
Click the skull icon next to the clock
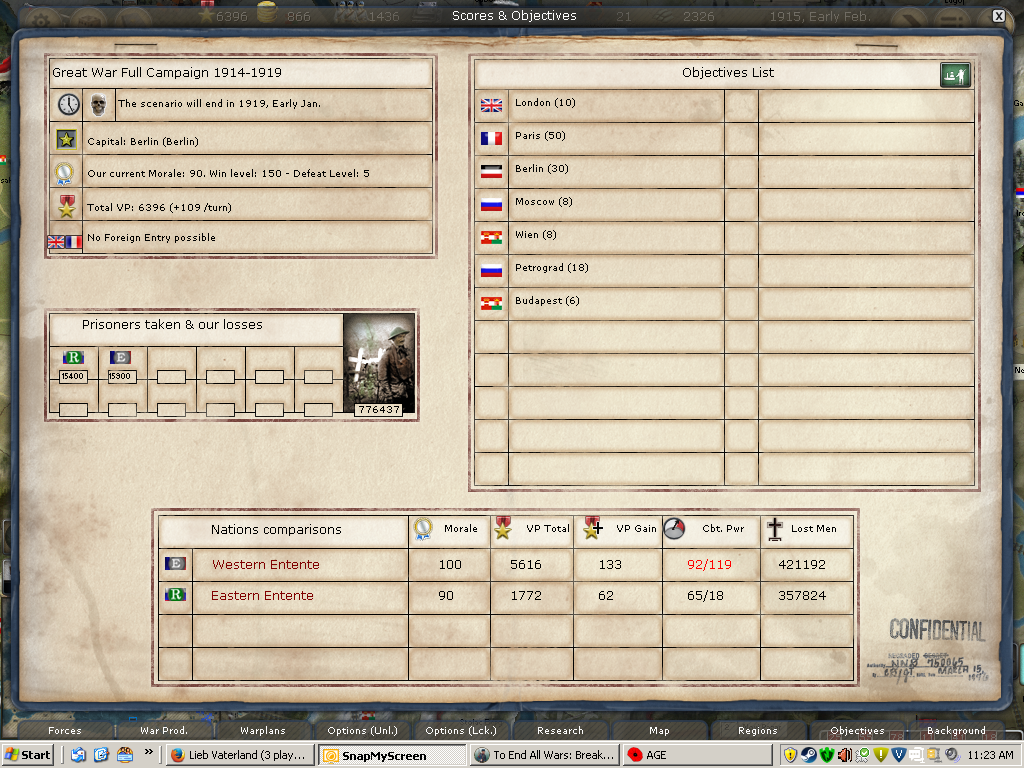(98, 104)
